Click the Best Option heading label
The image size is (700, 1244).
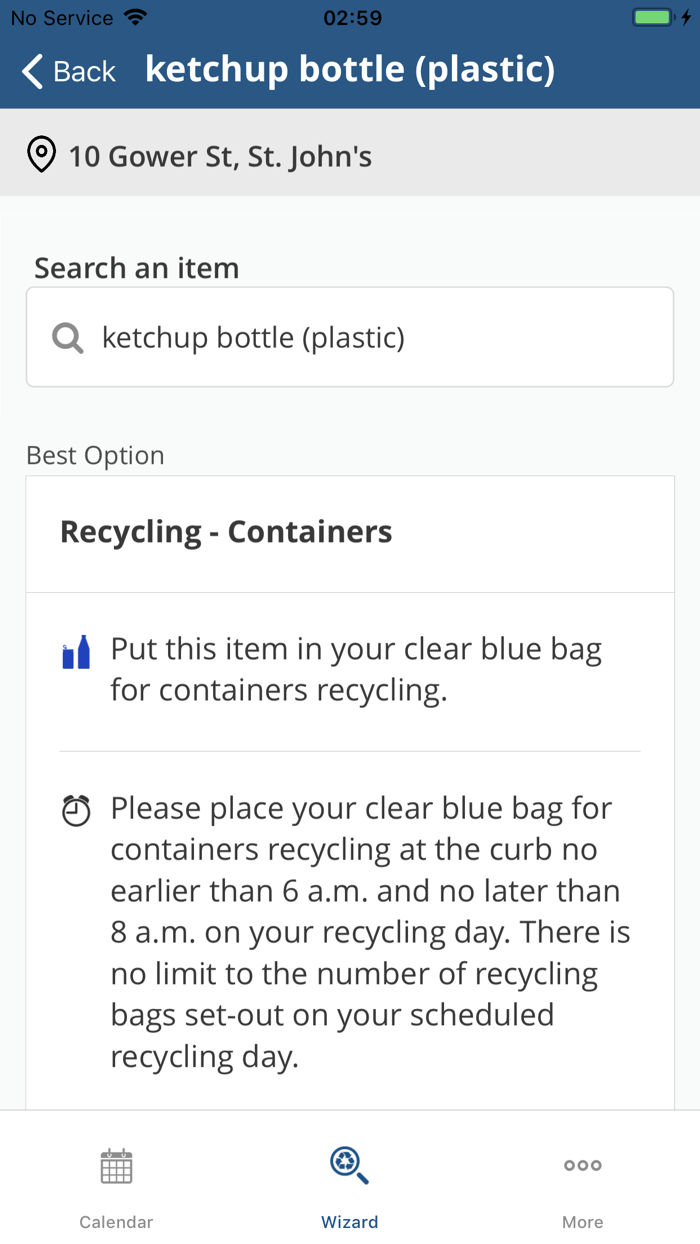(95, 455)
